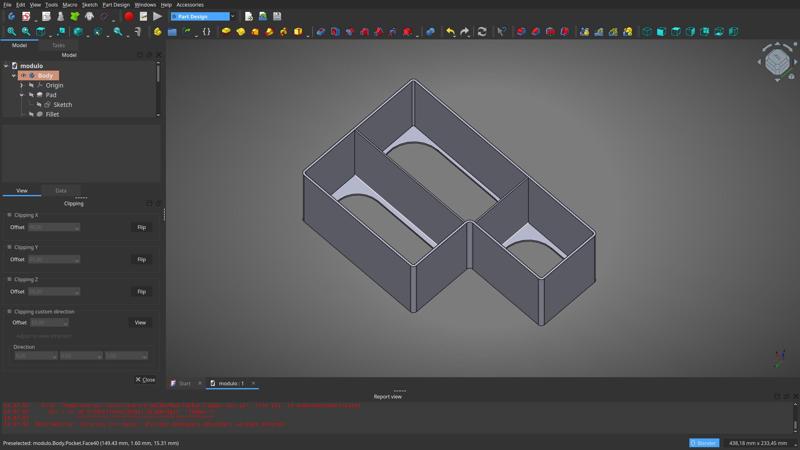Collapse the Pad tree node
Screen dimensions: 800x450
pyautogui.click(x=22, y=95)
